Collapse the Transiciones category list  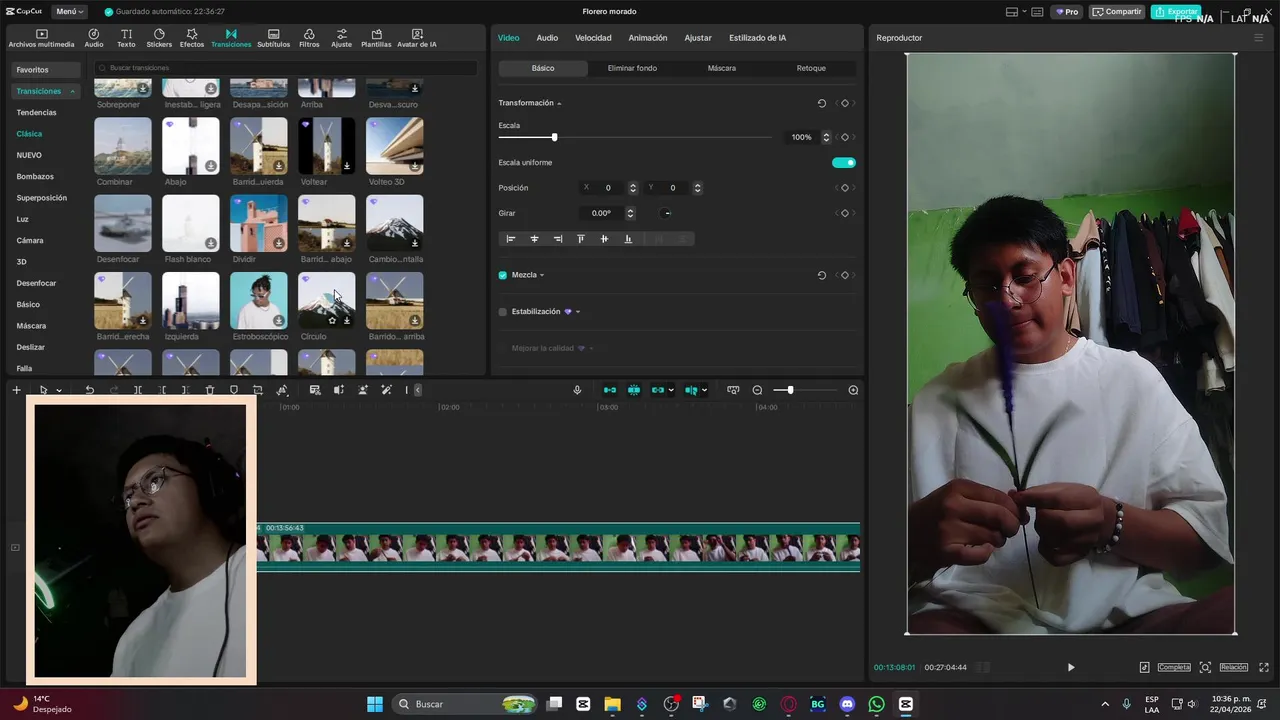coord(72,91)
